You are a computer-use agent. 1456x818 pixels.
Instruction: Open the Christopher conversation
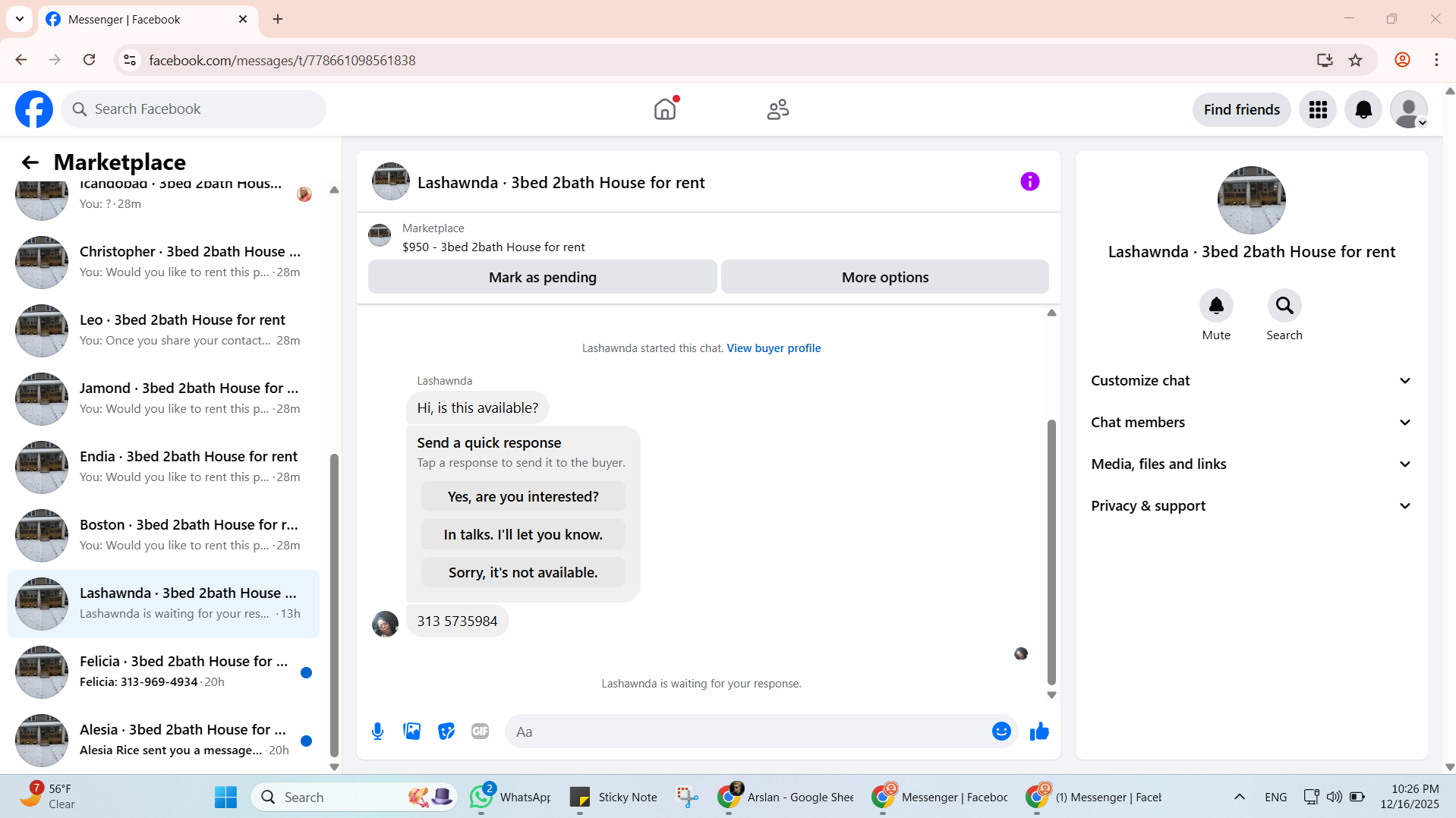(x=163, y=262)
